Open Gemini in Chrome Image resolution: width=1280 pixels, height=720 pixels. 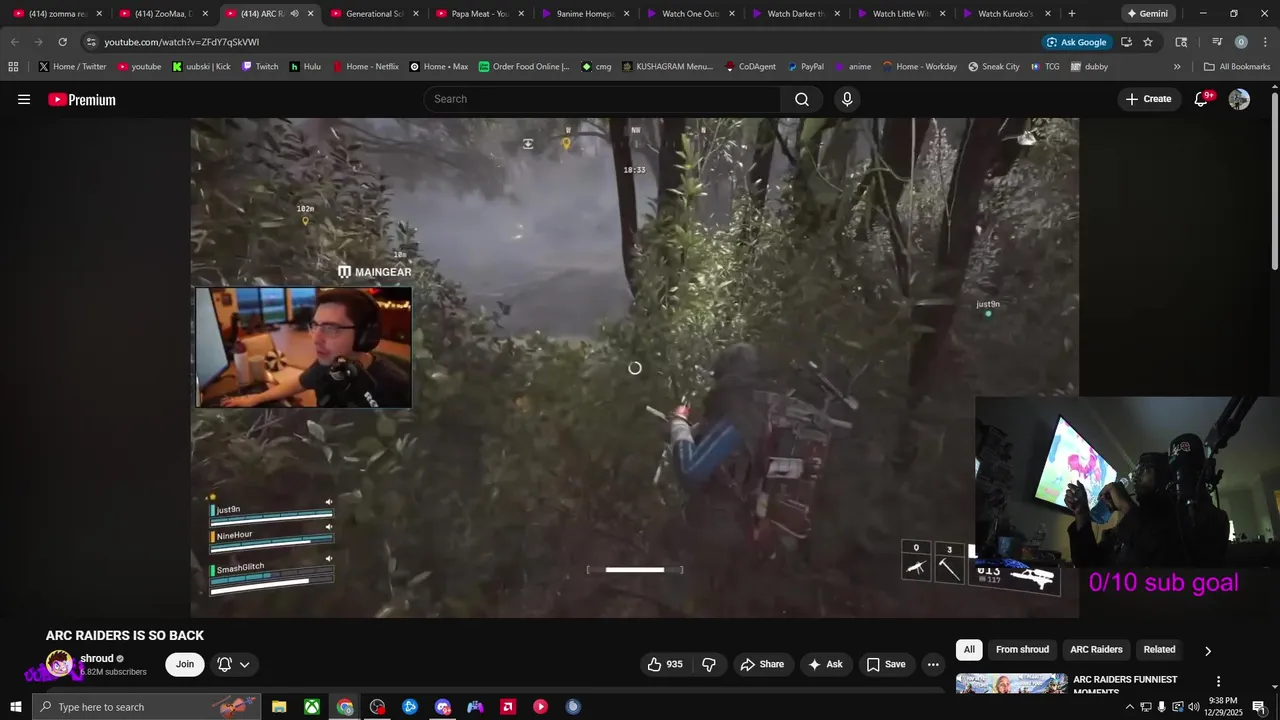[x=1147, y=14]
